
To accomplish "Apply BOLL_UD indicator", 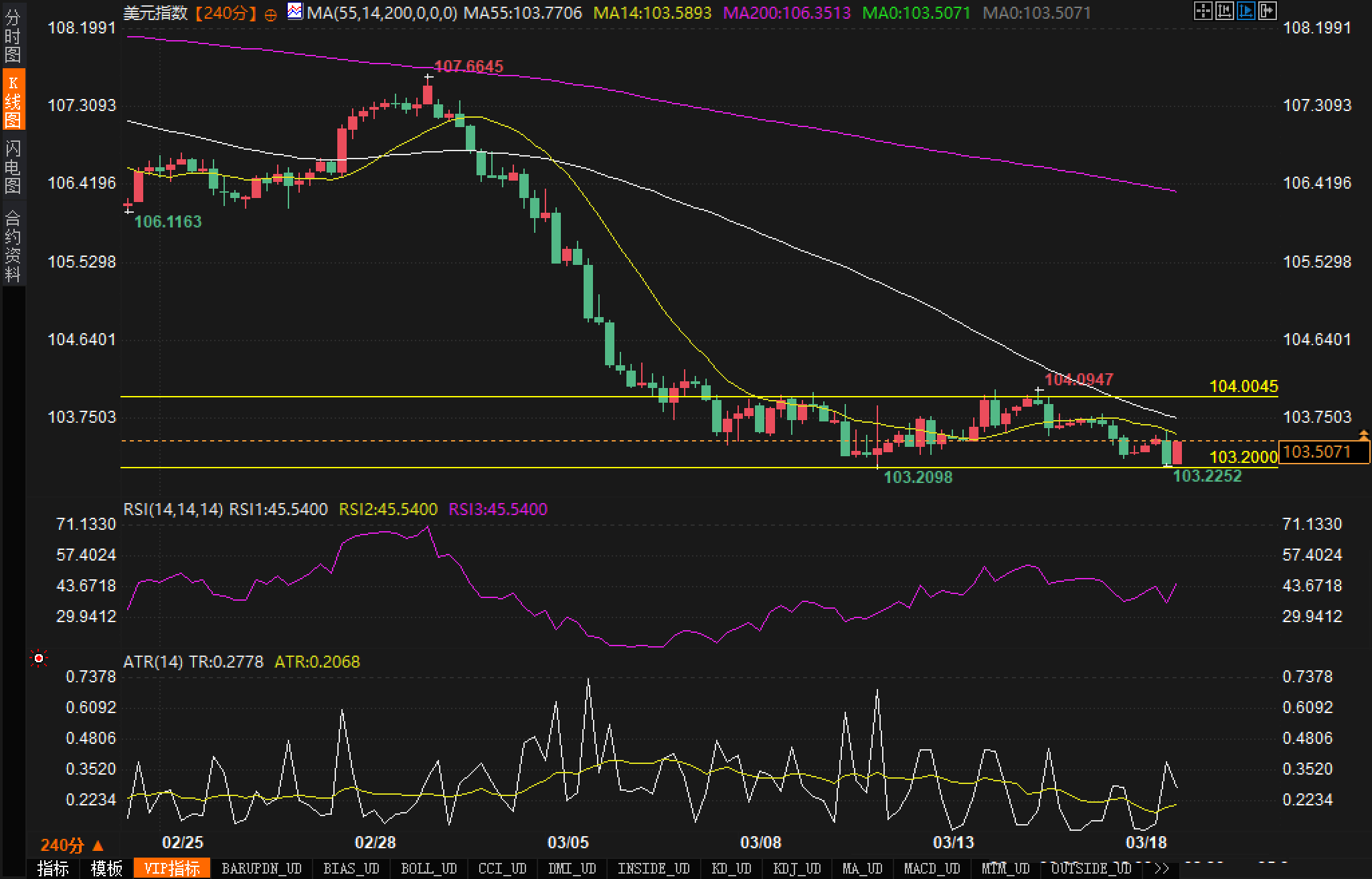I will click(428, 868).
